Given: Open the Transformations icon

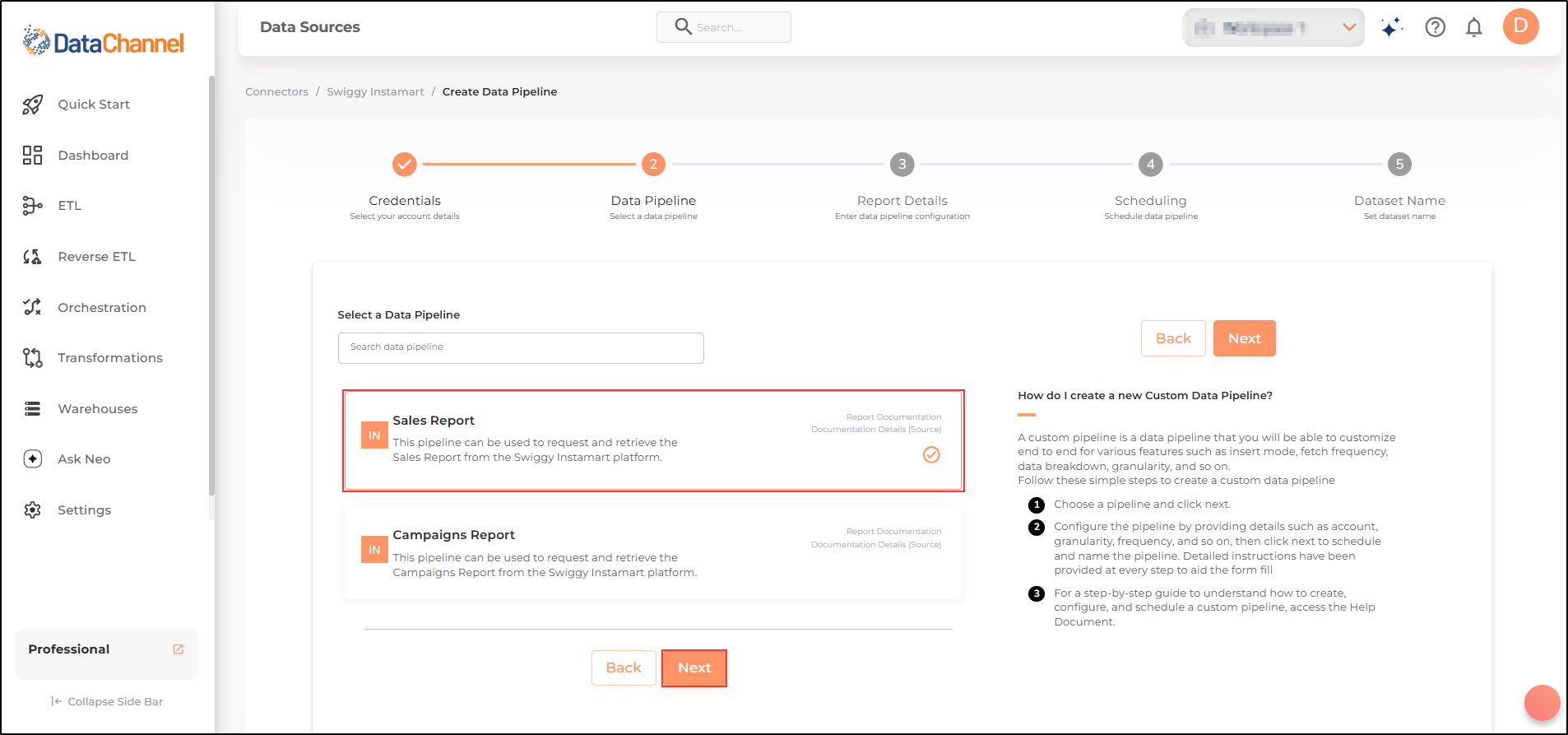Looking at the screenshot, I should 32,358.
